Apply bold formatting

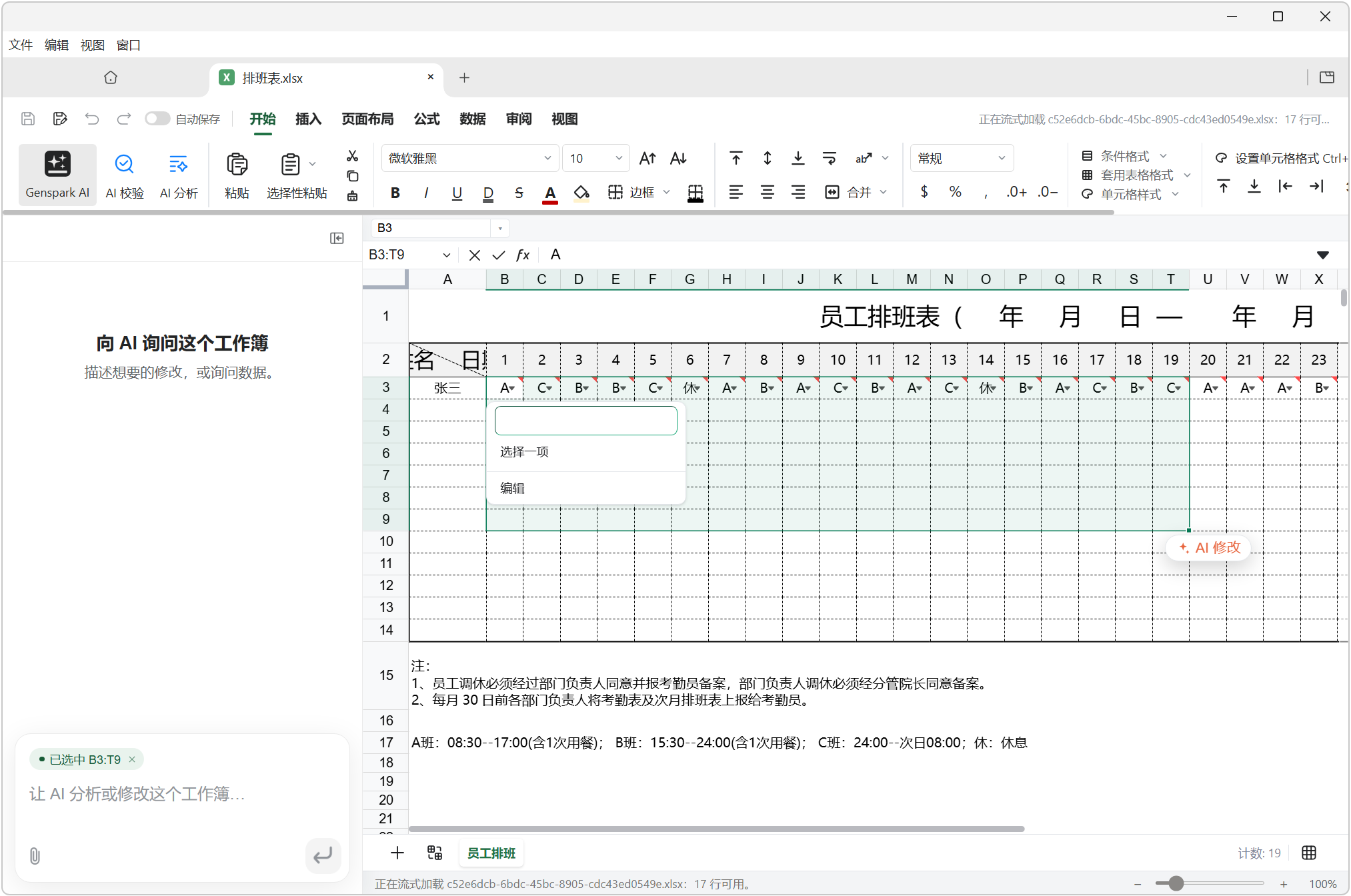[395, 193]
